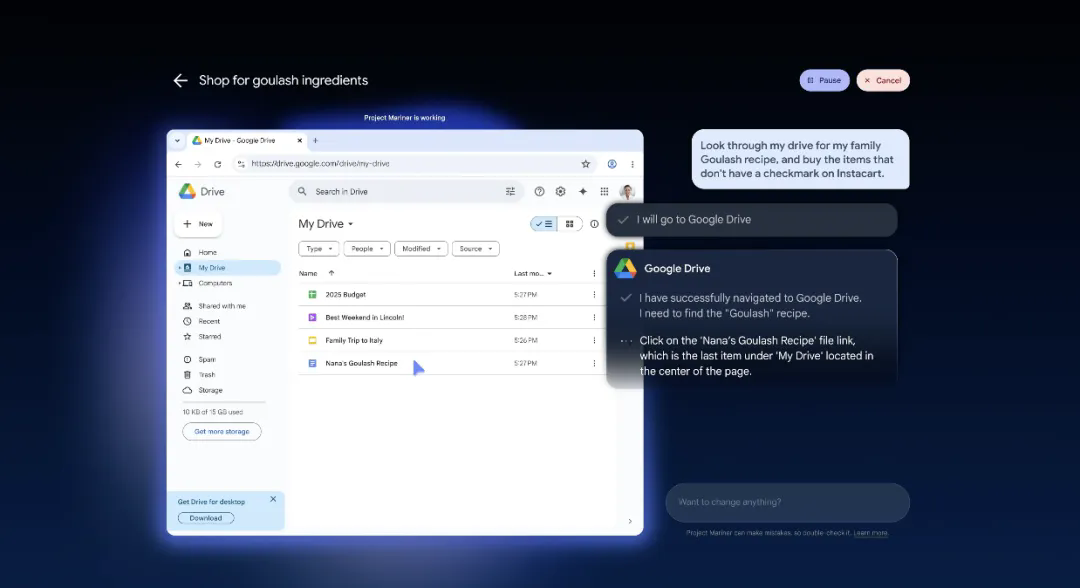Screen dimensions: 1080x588
Task: Open the browser tab list chevron
Action: (177, 140)
